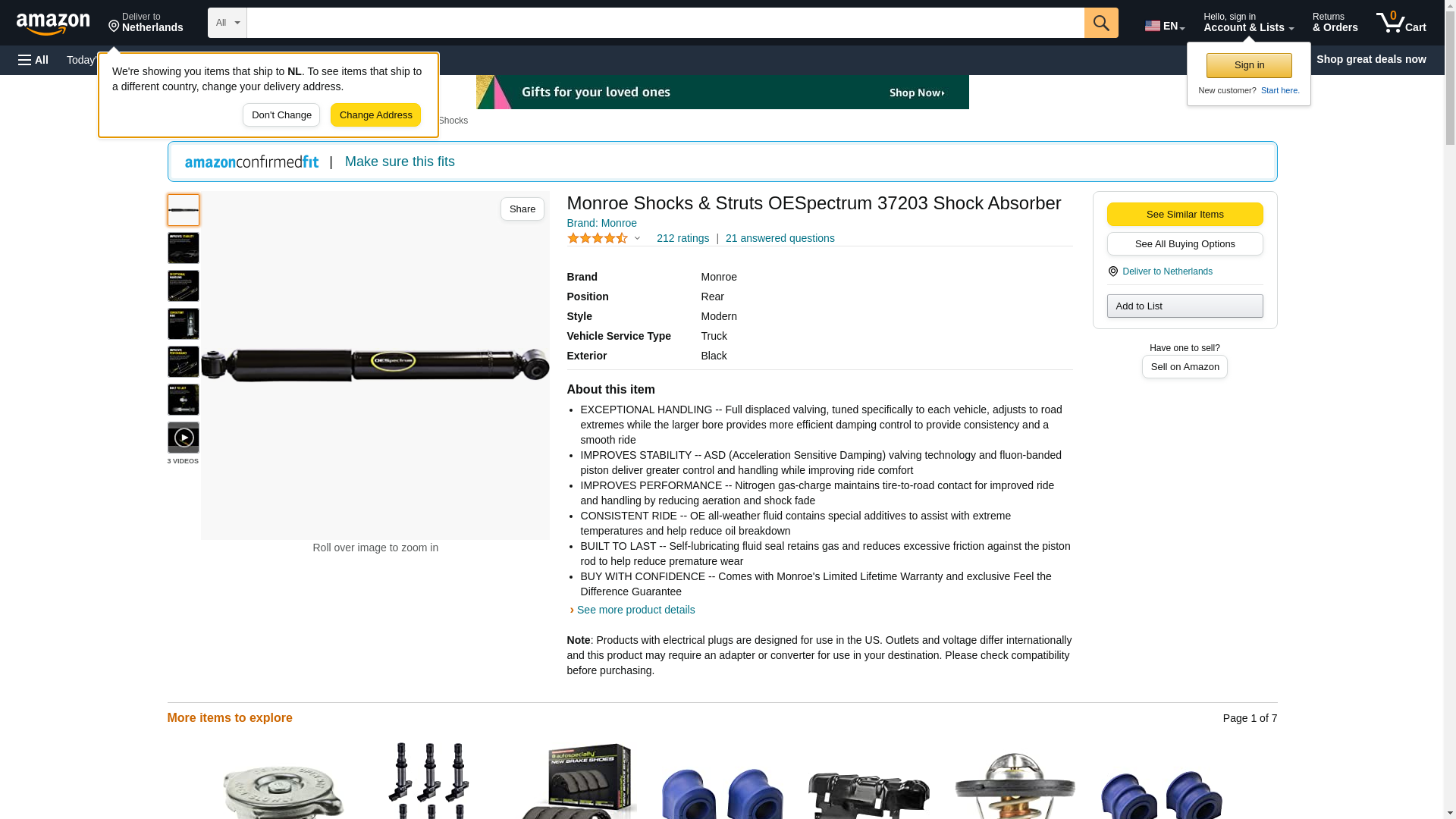Open the cart icon
This screenshot has height=819, width=1456.
point(1401,23)
